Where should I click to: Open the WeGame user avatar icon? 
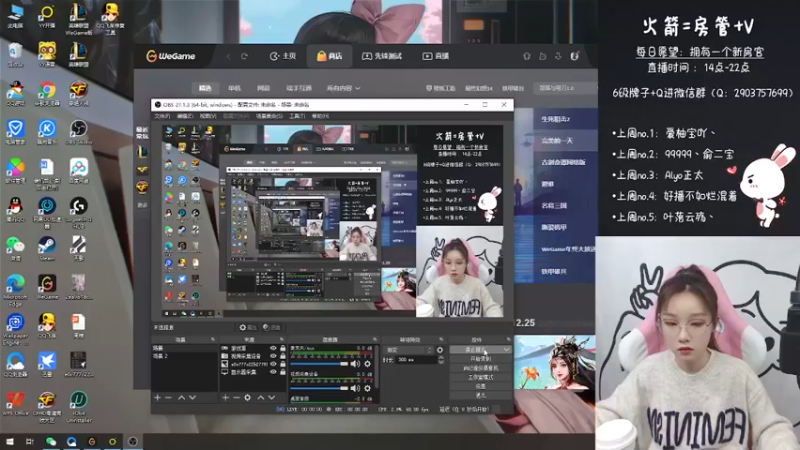click(574, 56)
